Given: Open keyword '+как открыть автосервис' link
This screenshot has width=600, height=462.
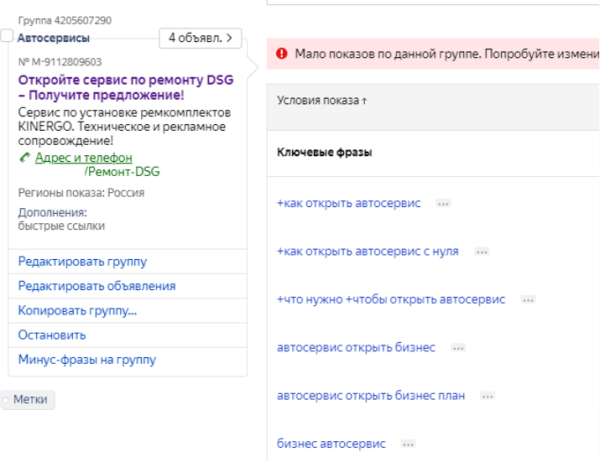Looking at the screenshot, I should [x=348, y=203].
